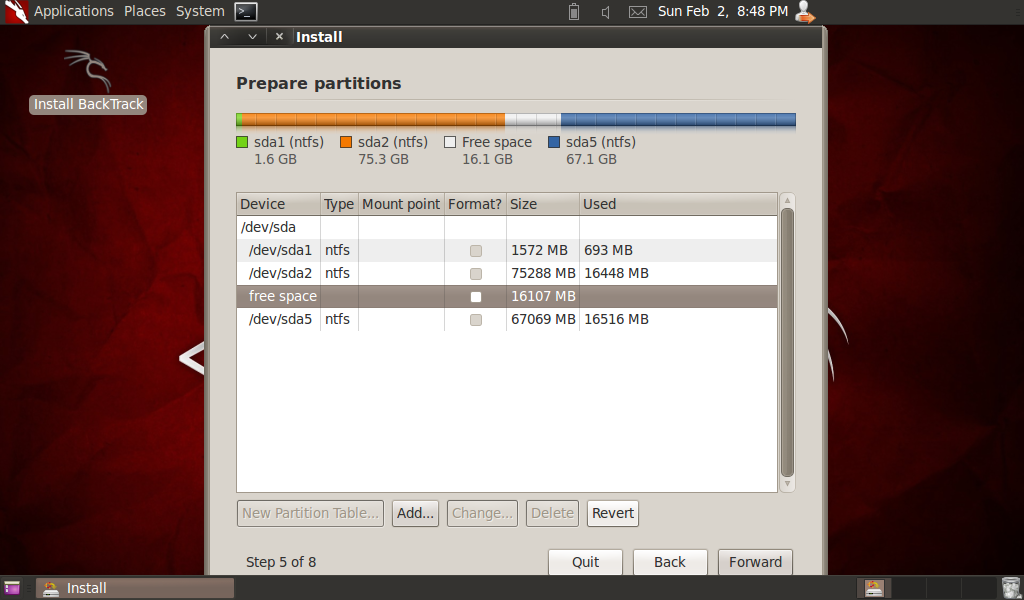Launch the terminal from top panel
The image size is (1024, 600).
pyautogui.click(x=246, y=11)
